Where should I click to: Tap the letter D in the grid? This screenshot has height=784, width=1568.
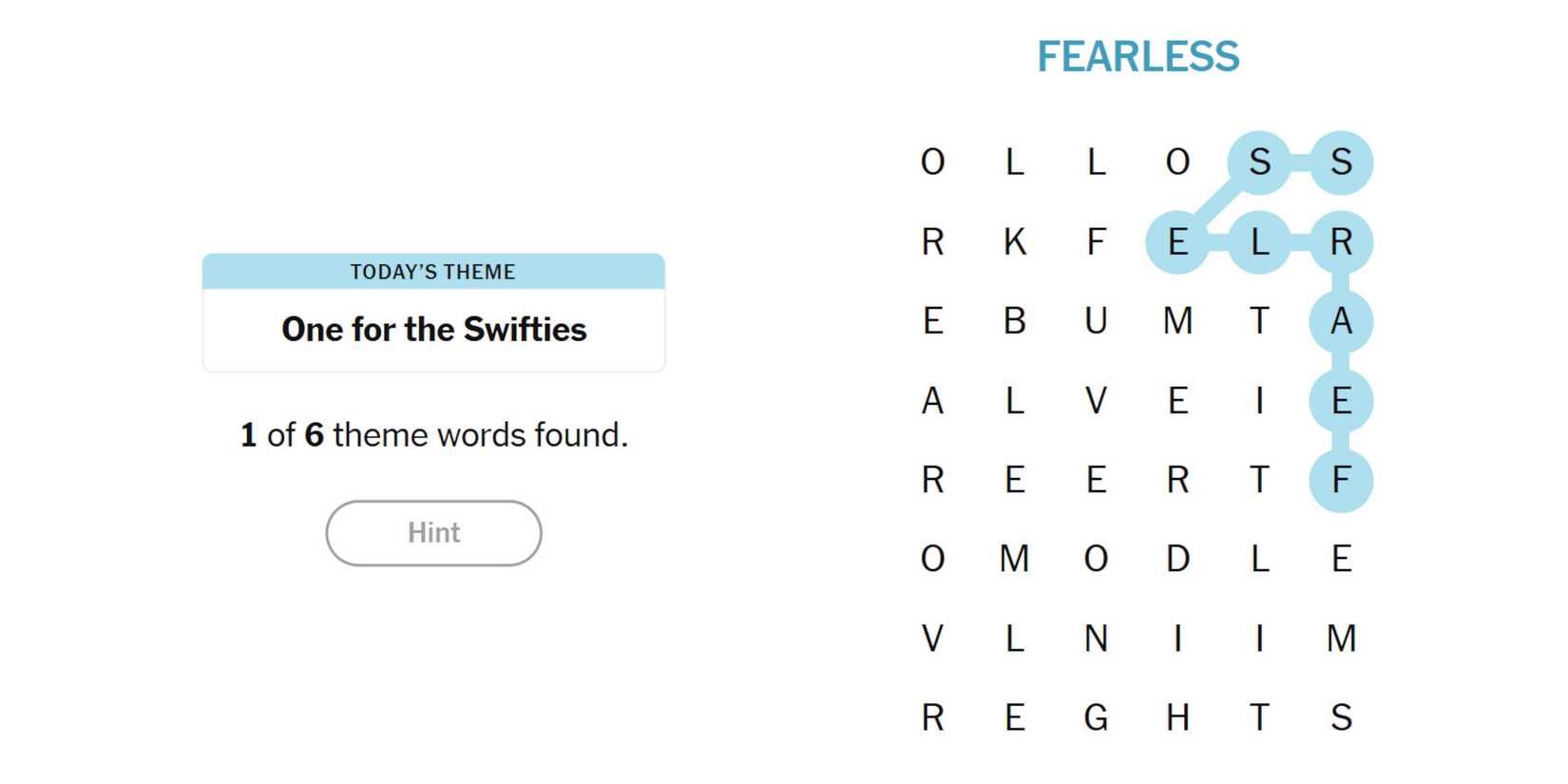1177,559
